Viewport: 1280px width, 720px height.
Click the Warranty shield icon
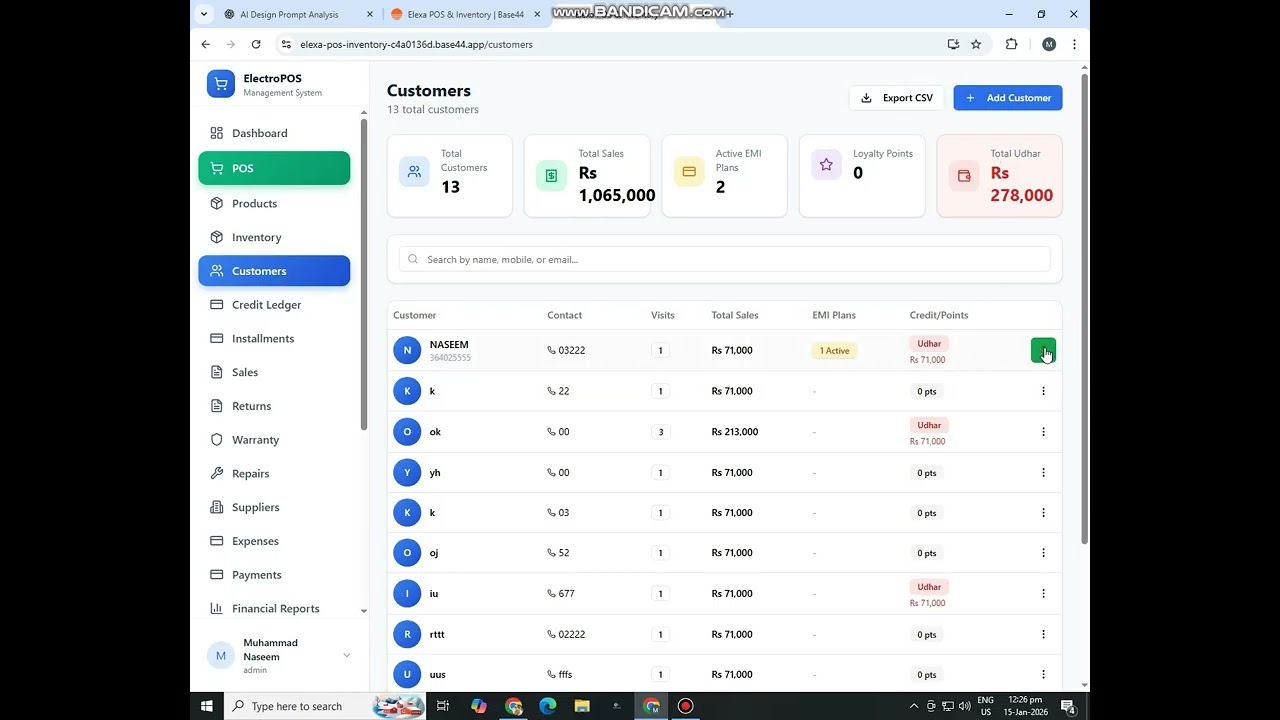pos(216,440)
